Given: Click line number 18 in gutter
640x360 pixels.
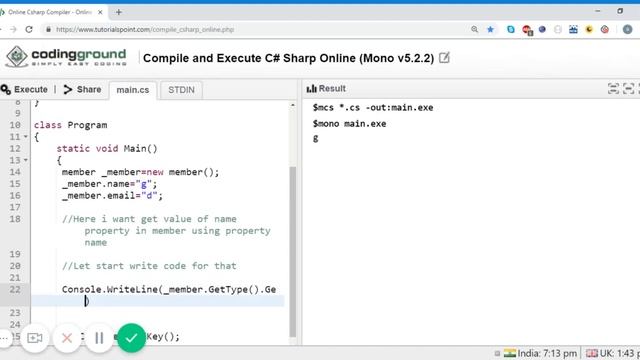Looking at the screenshot, I should [x=15, y=219].
